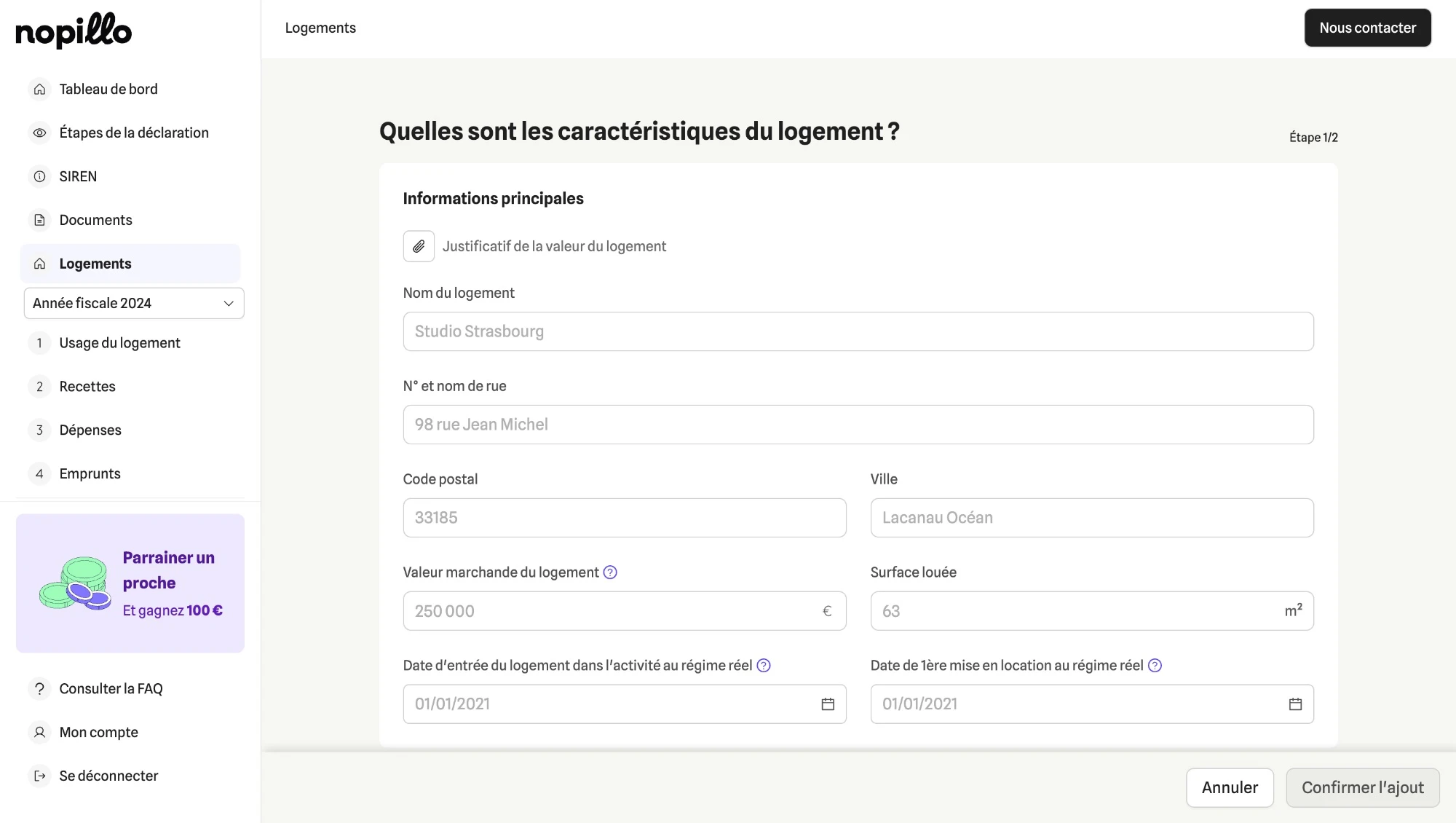Viewport: 1456px width, 823px height.
Task: Go to the Documents section
Action: (x=95, y=220)
